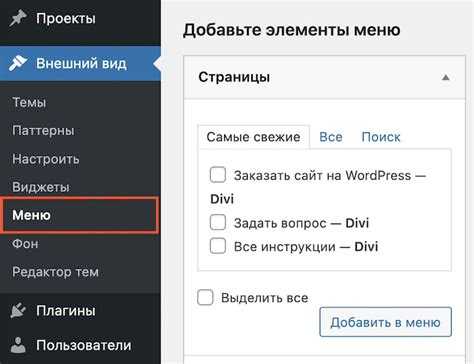474x364 pixels.
Task: Collapse the Страницы panel using the arrow
Action: click(446, 78)
